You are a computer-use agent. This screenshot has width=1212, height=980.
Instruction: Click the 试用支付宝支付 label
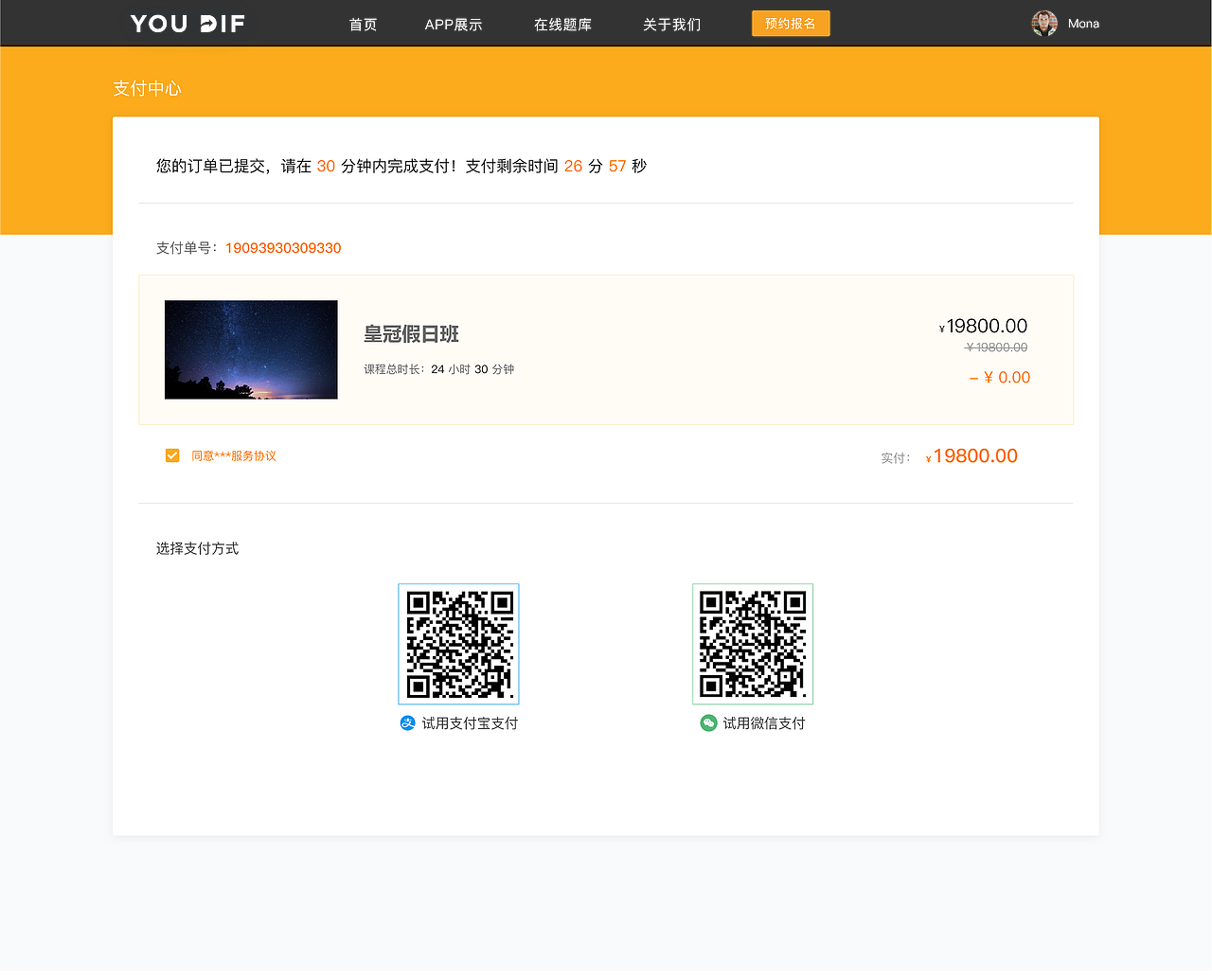471,722
